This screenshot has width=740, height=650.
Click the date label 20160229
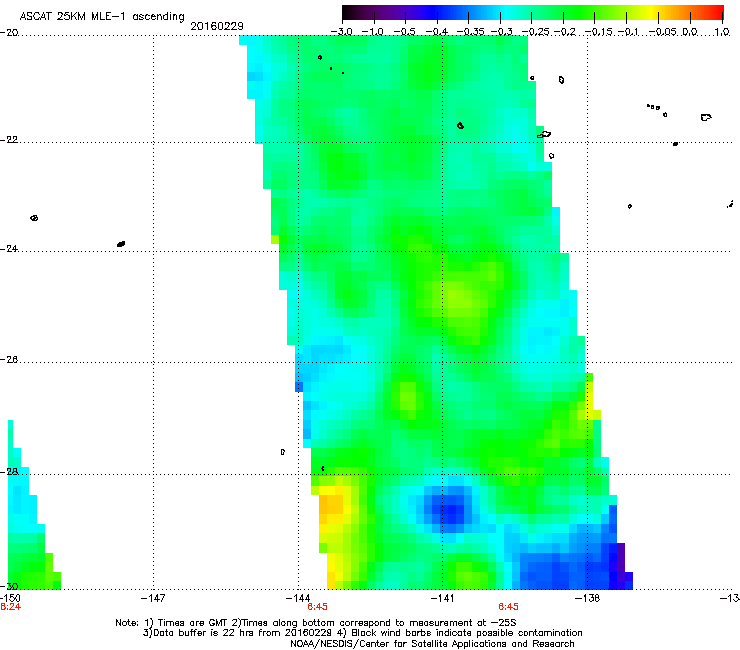[217, 26]
